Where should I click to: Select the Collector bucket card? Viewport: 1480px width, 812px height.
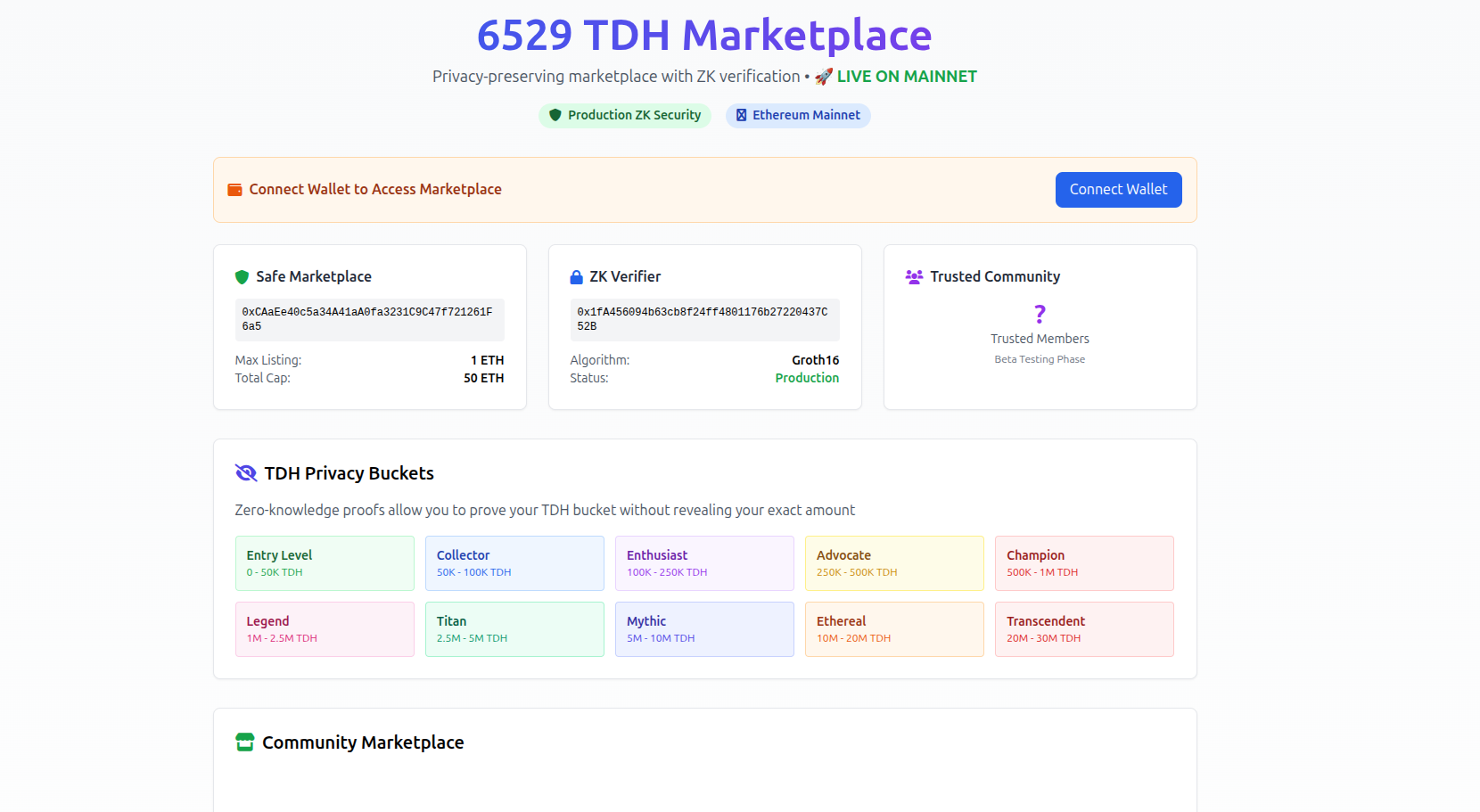click(x=514, y=563)
